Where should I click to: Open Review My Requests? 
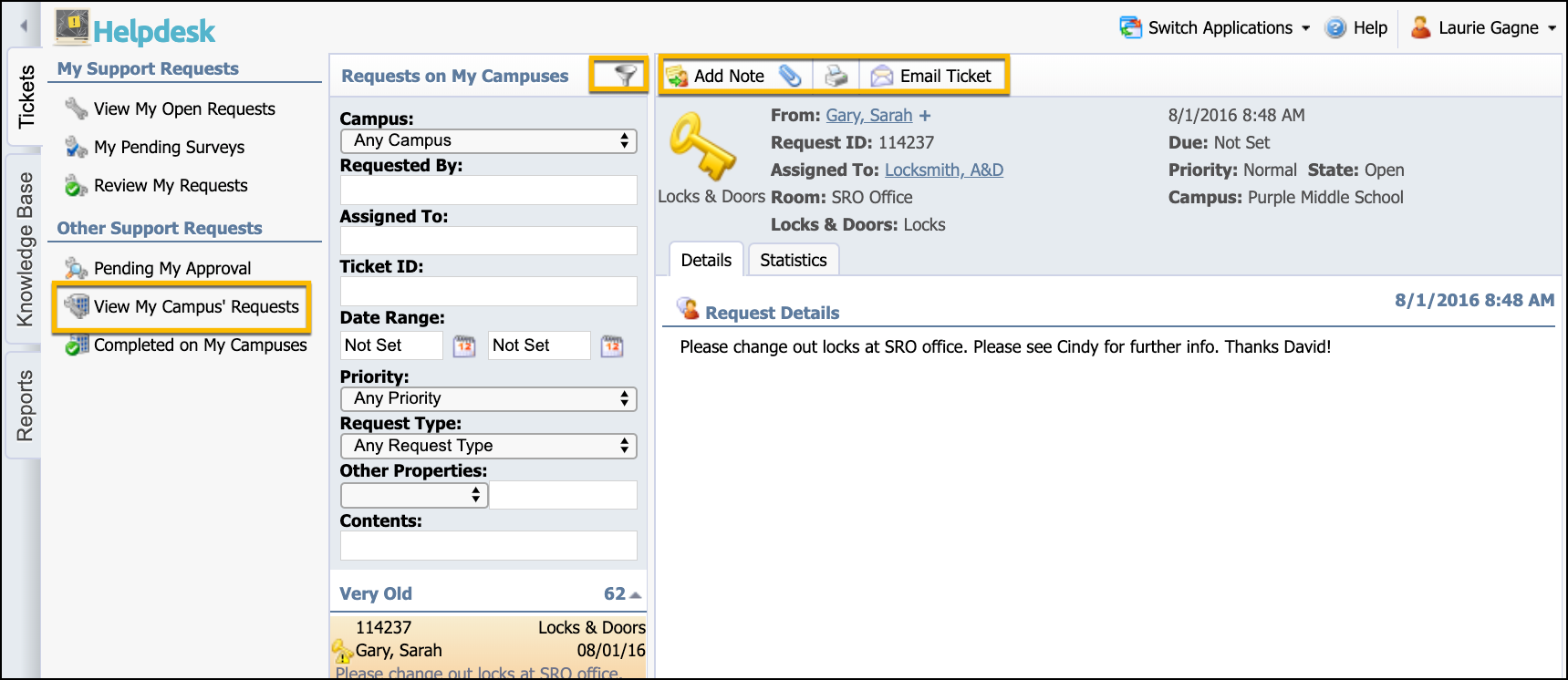tap(171, 185)
